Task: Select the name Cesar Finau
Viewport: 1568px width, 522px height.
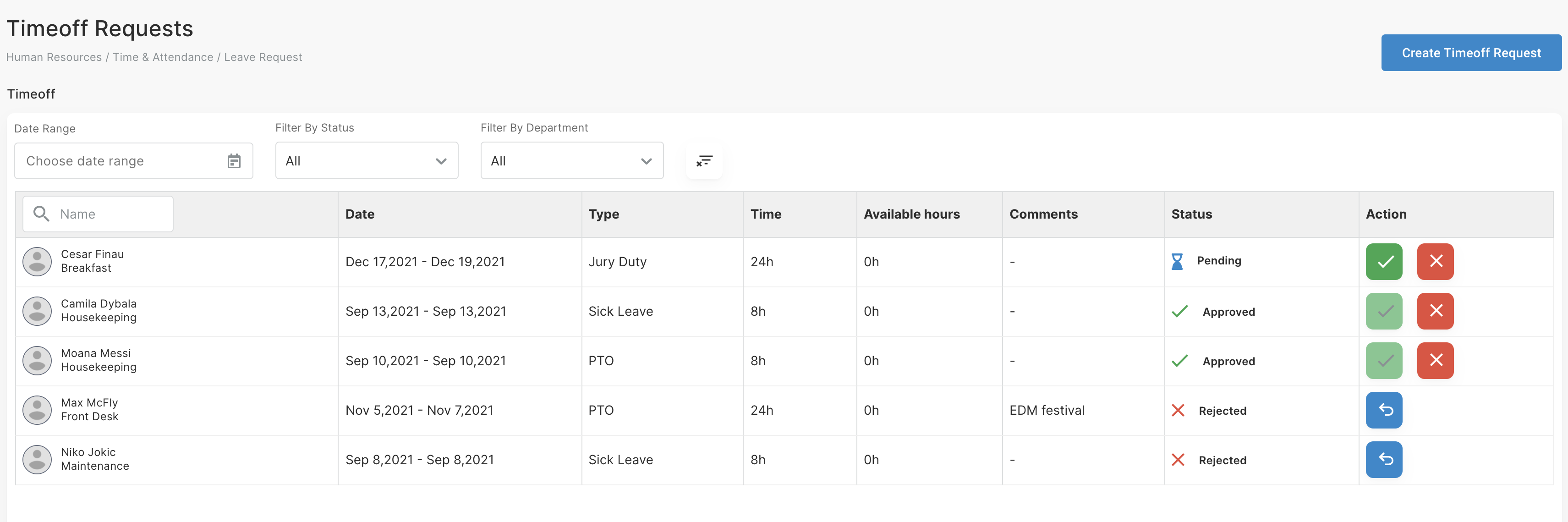Action: 92,255
